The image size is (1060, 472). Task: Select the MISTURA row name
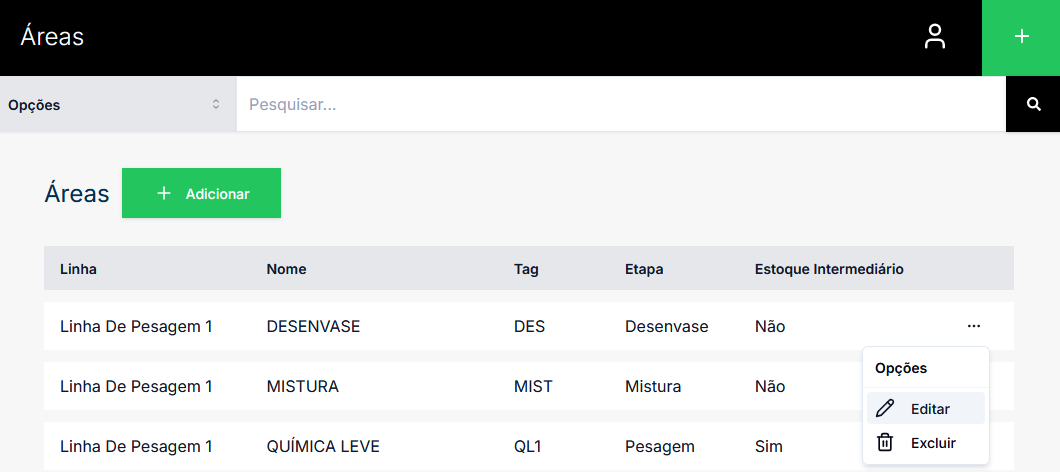pyautogui.click(x=302, y=386)
